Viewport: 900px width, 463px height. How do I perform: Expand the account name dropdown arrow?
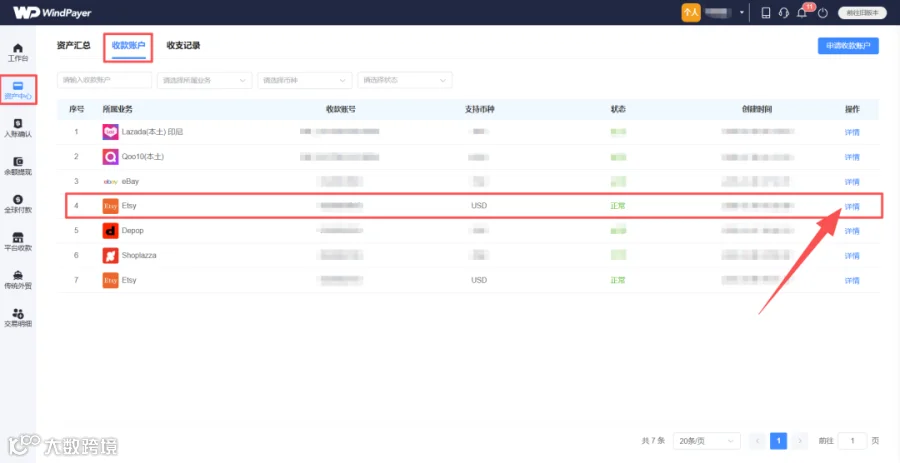742,13
